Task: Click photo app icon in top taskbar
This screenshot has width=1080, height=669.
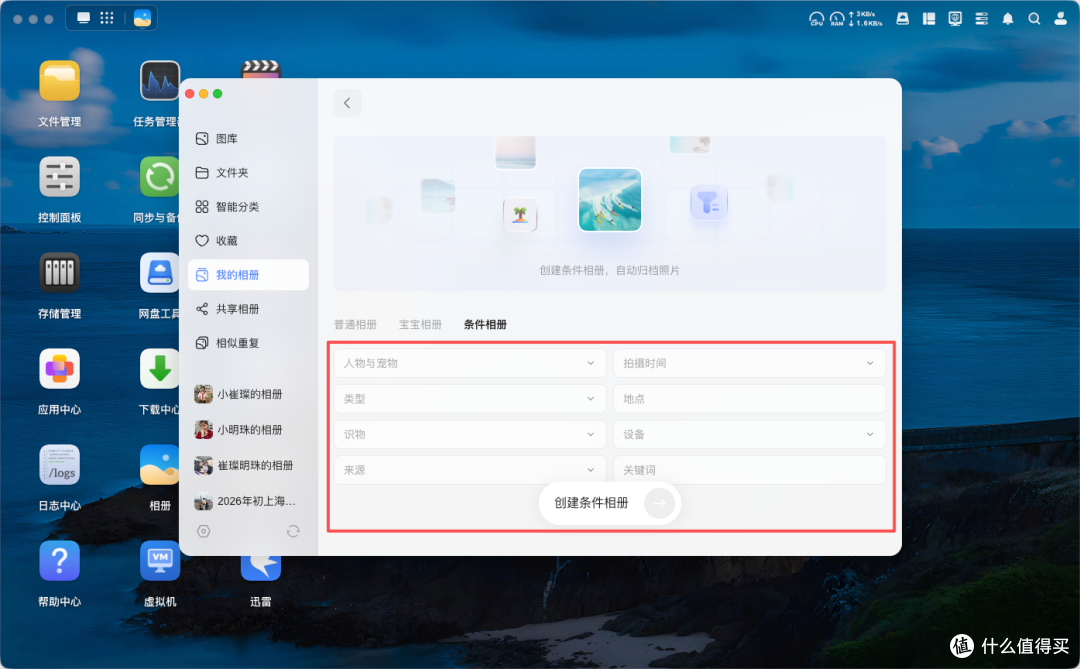Action: [x=143, y=18]
